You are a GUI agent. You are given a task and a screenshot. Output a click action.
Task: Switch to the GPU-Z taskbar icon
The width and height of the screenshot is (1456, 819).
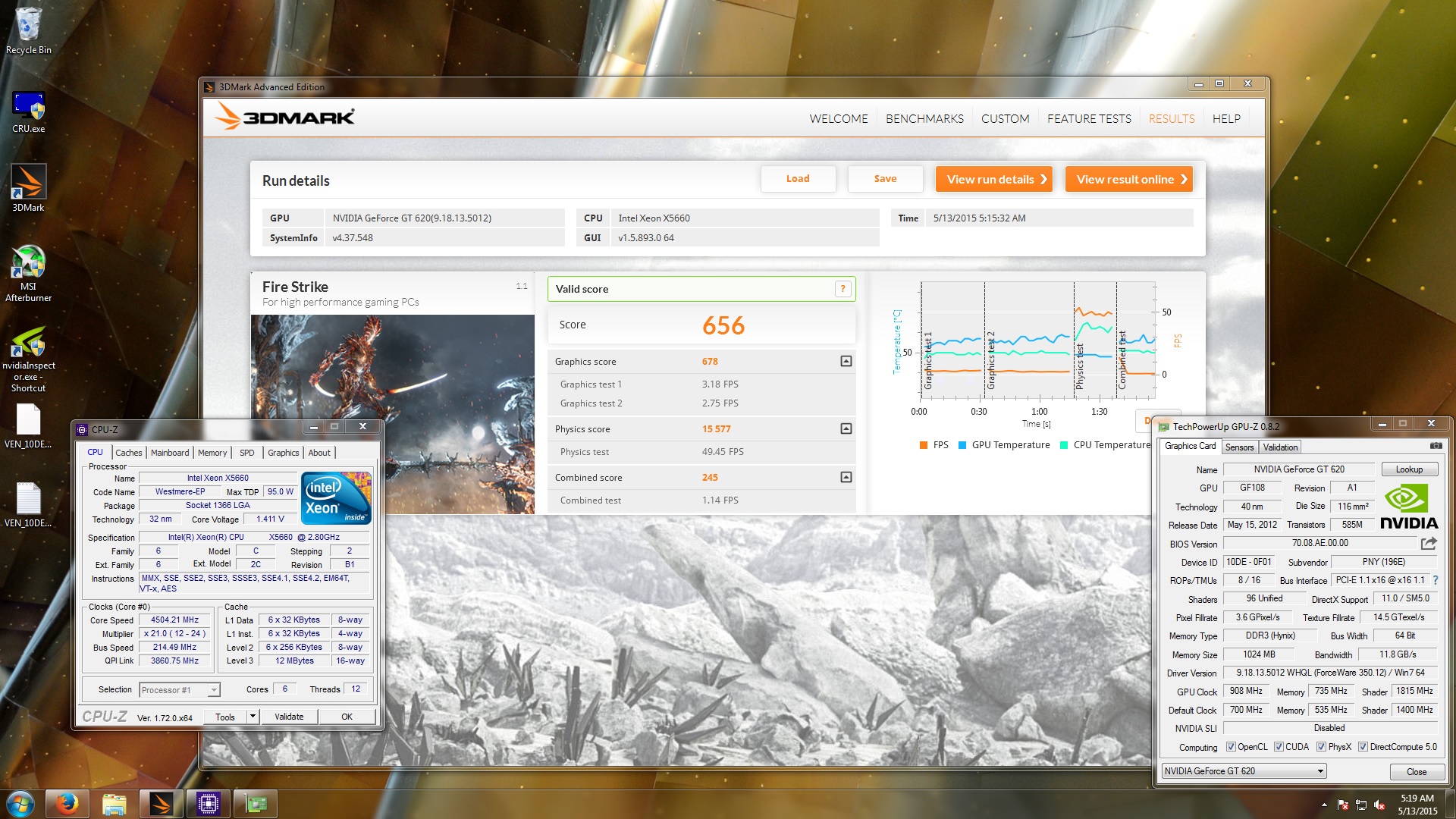(x=255, y=804)
